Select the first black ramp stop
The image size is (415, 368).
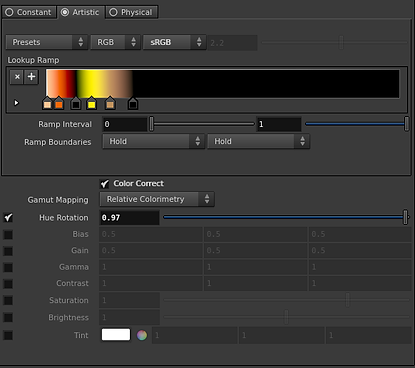pyautogui.click(x=76, y=103)
